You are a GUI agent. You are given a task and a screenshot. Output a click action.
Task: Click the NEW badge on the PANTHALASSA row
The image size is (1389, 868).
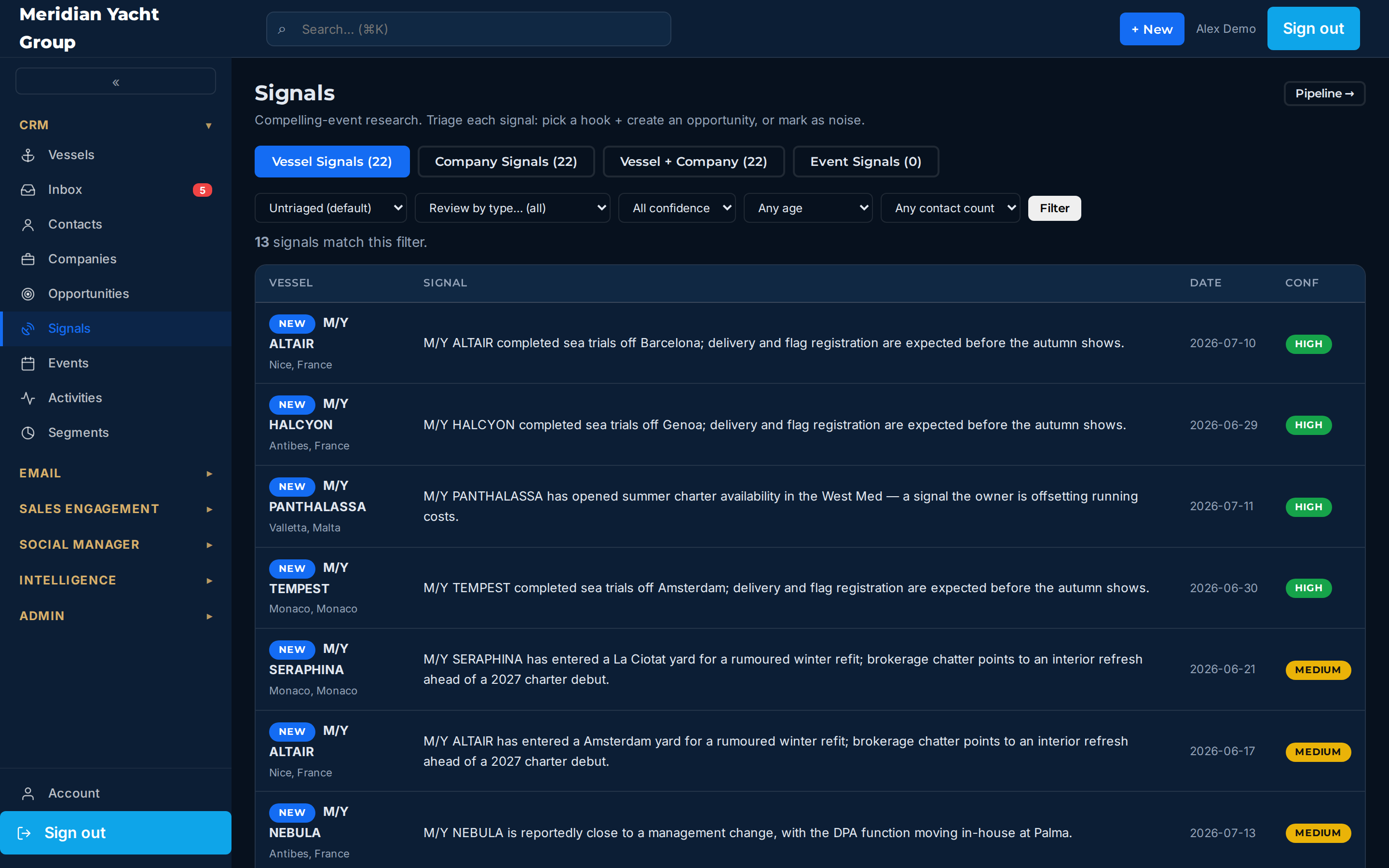292,487
